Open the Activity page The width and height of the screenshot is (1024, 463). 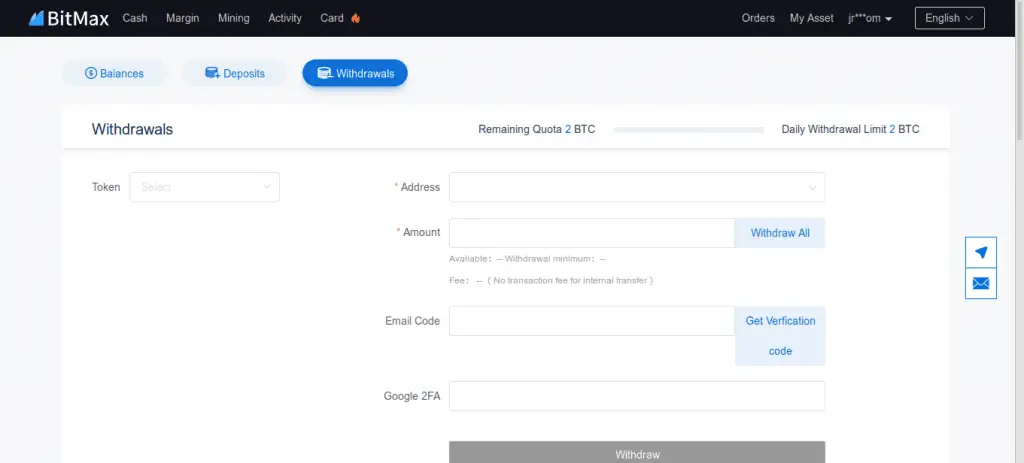coord(285,18)
